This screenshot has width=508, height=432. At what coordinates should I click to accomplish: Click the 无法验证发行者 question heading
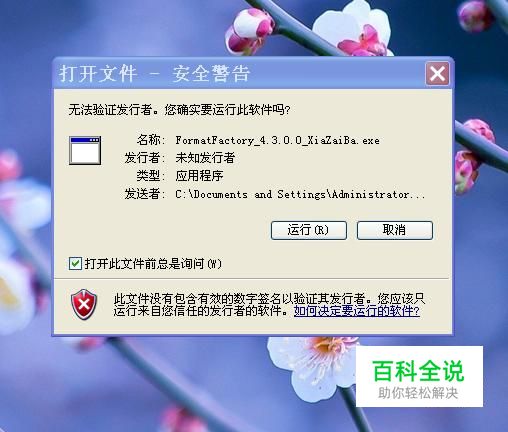180,109
